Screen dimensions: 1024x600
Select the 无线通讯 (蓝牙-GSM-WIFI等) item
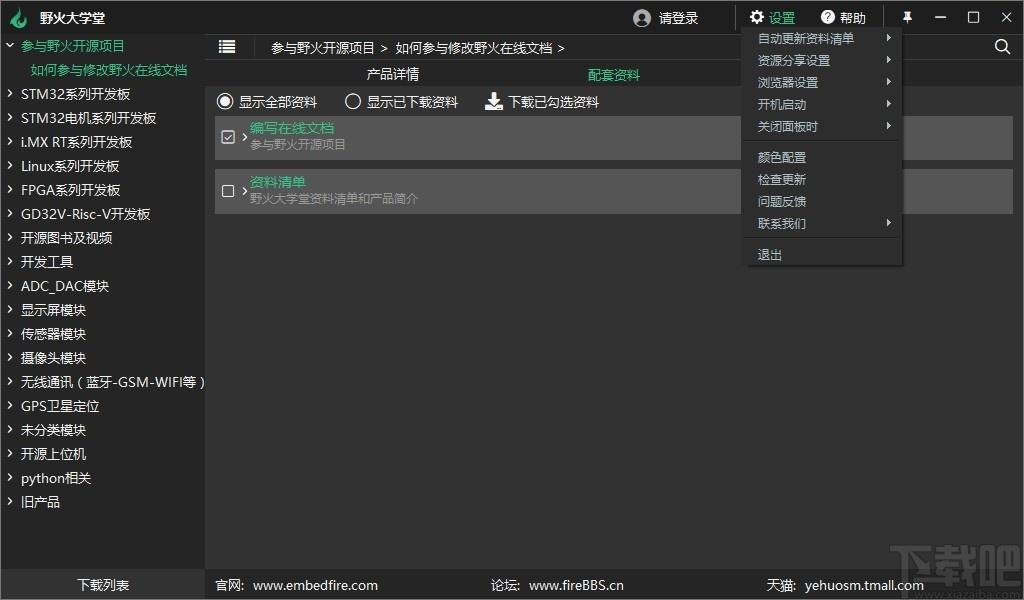pos(112,382)
